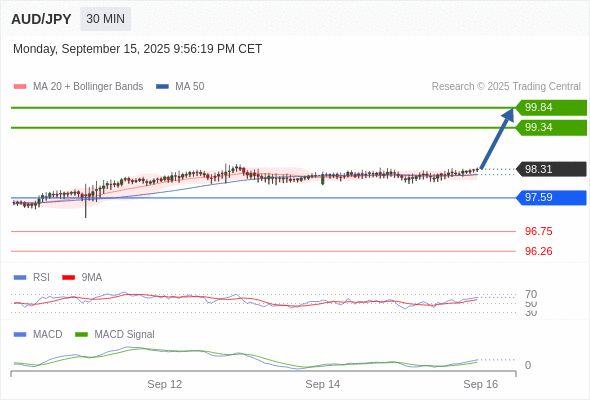This screenshot has width=590, height=400.
Task: Click the Research © 2025 Trading Central credit
Action: pos(506,87)
